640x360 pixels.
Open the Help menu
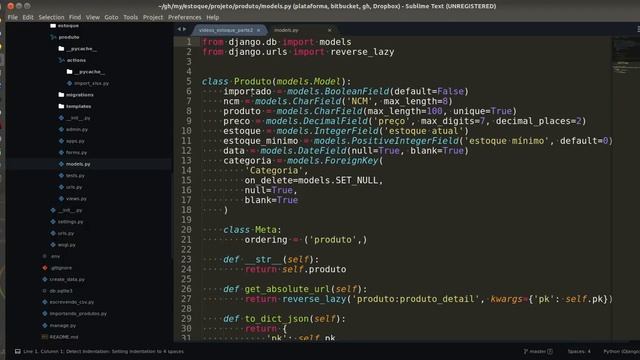(213, 17)
